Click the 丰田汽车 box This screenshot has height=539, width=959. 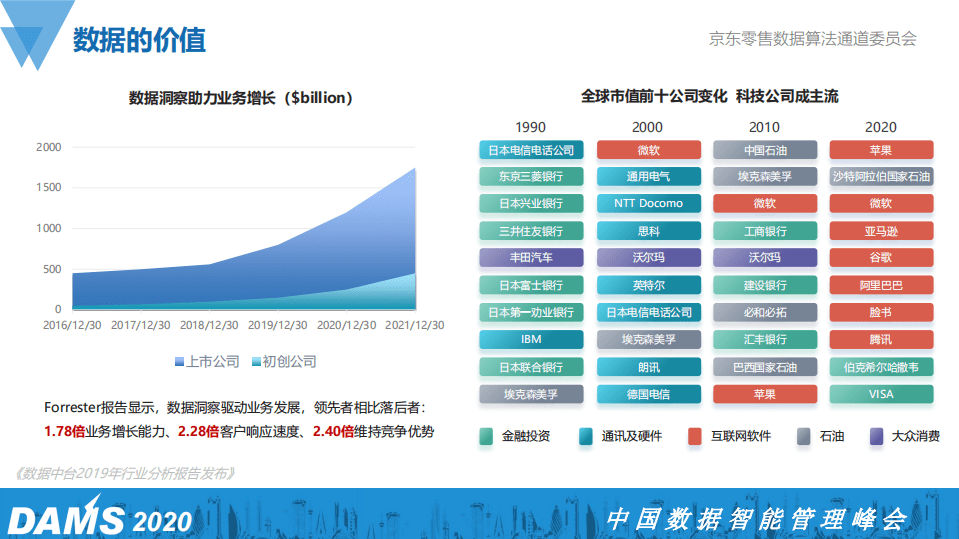click(x=531, y=258)
